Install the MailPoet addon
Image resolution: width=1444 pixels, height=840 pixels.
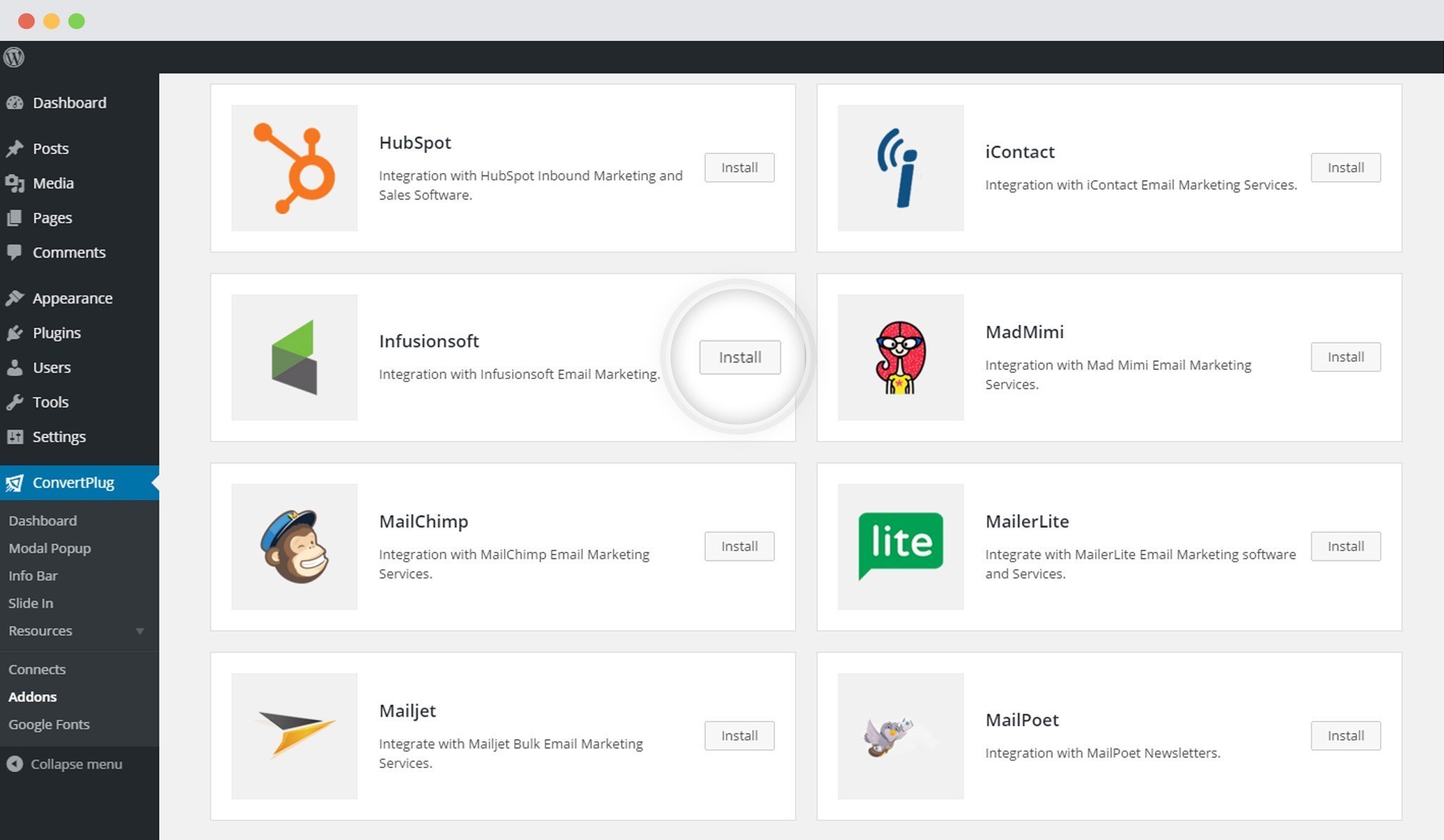point(1345,735)
